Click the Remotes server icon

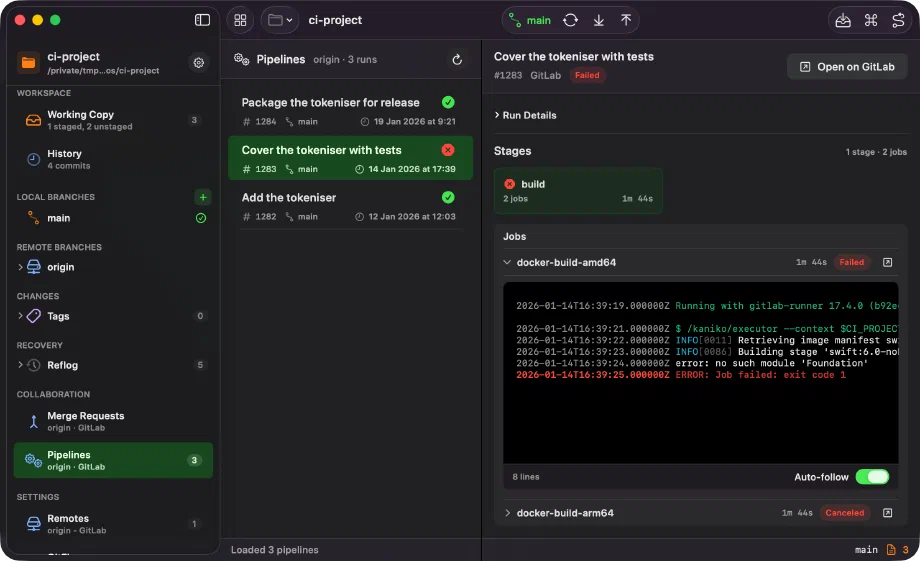click(33, 523)
